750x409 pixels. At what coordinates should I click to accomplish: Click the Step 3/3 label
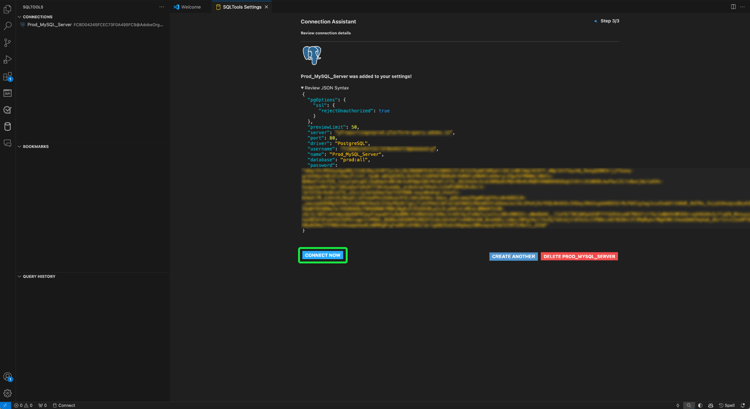610,21
